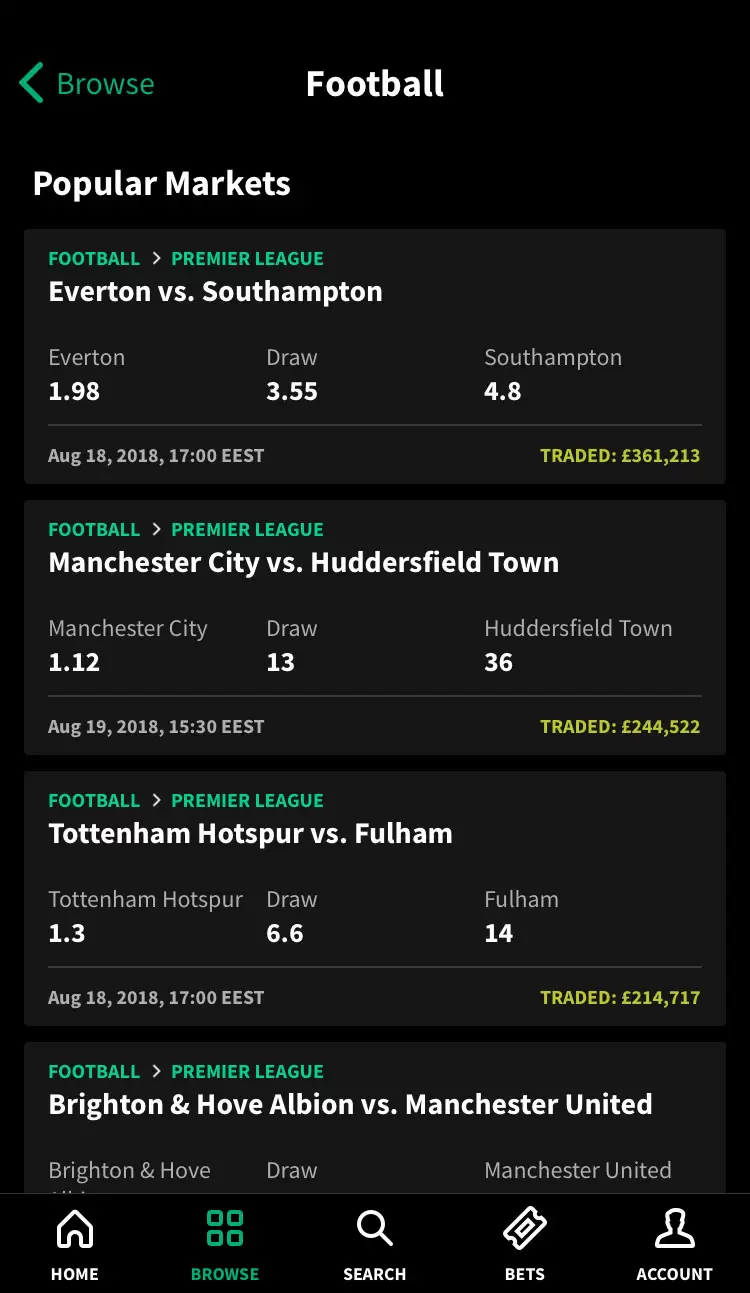Viewport: 750px width, 1293px height.
Task: Select Draw odds 3.55
Action: point(292,391)
